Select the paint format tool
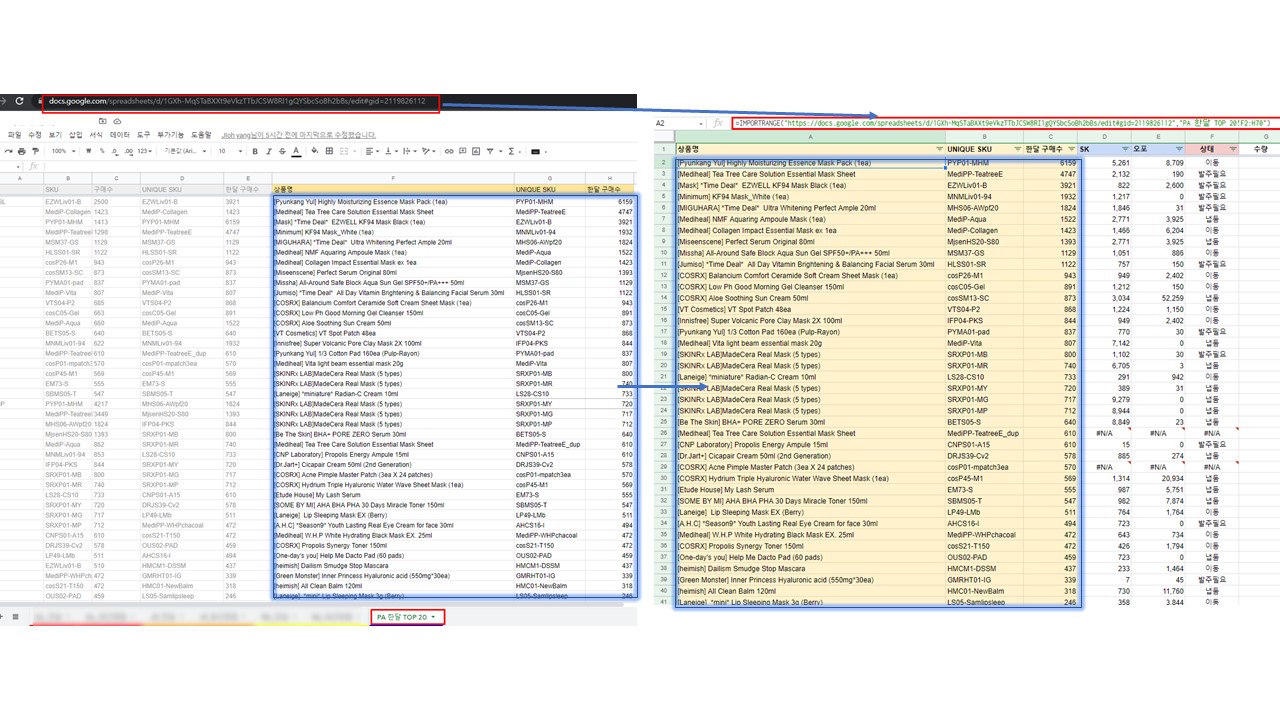Image resolution: width=1280 pixels, height=720 pixels. (35, 151)
